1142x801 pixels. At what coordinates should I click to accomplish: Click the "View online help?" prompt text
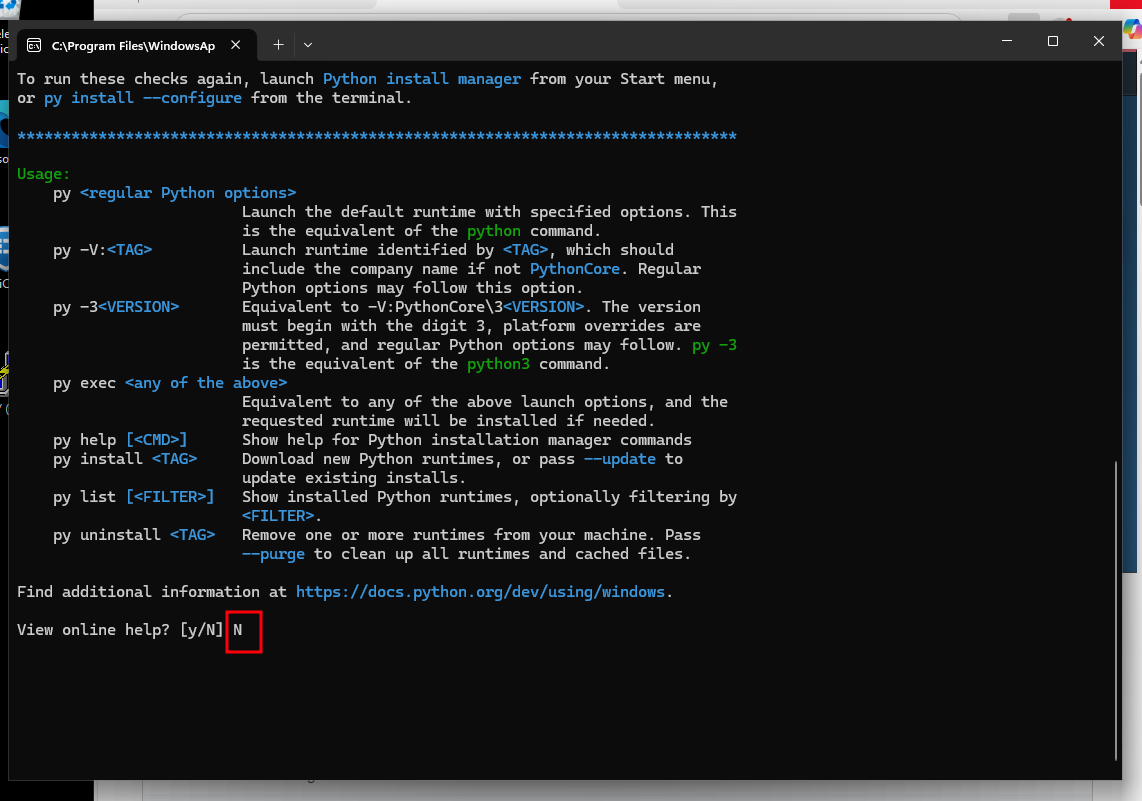[x=94, y=630]
